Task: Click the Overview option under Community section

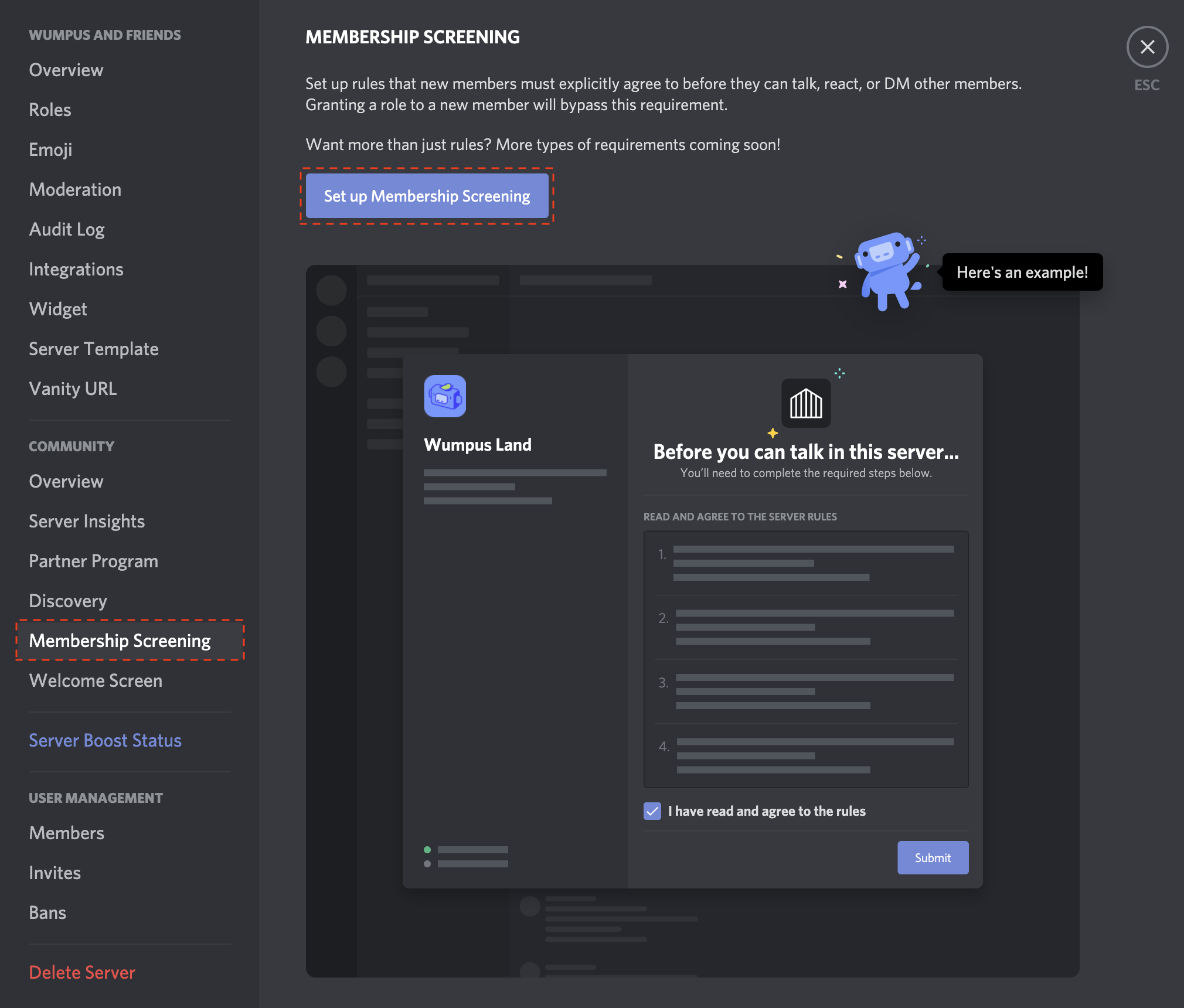Action: pos(66,480)
